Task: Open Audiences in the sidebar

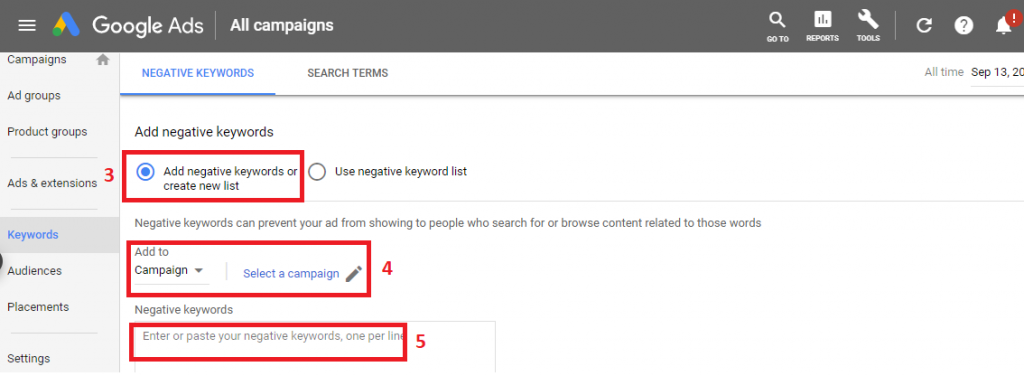Action: click(35, 271)
